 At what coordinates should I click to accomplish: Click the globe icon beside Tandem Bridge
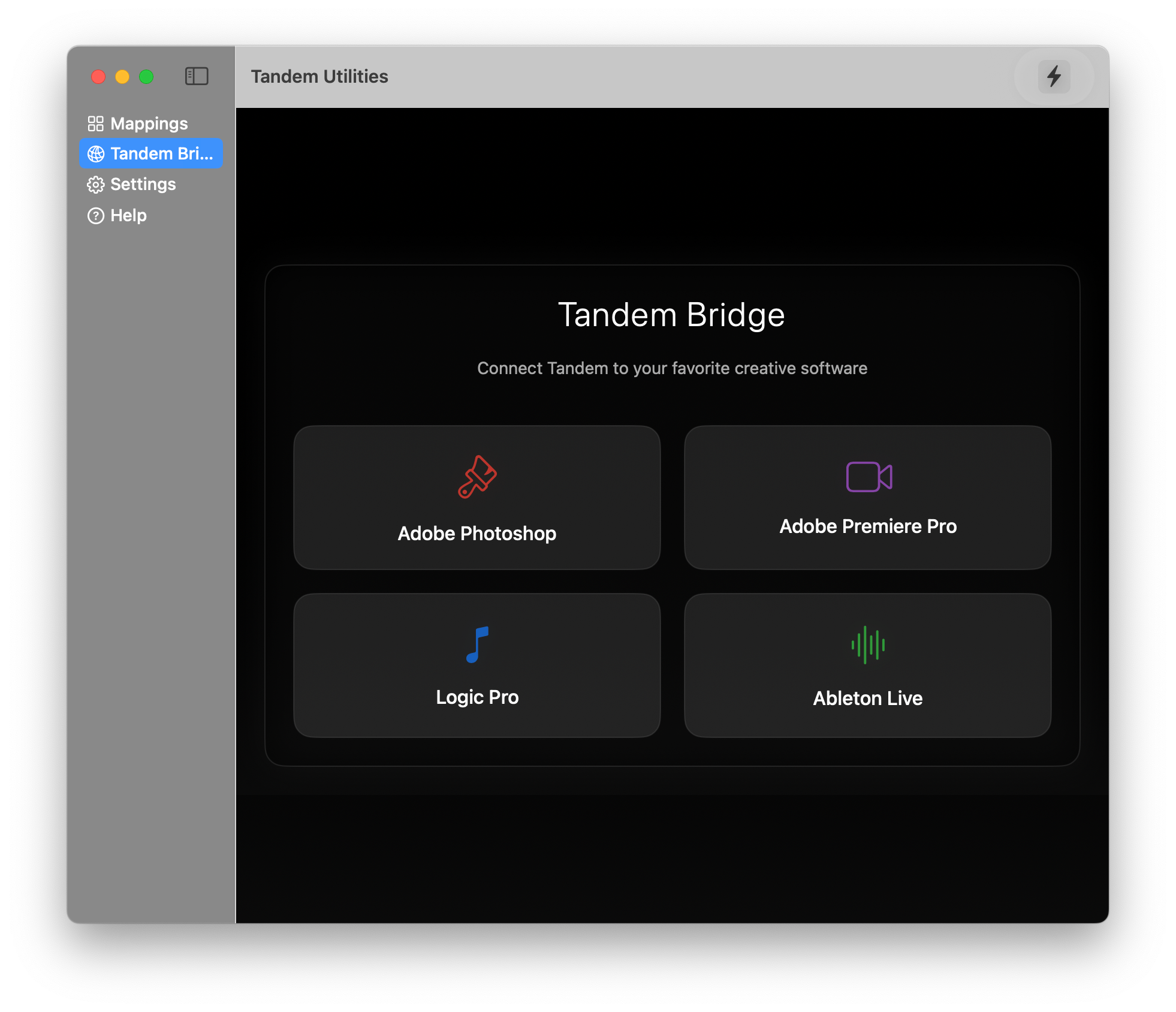pyautogui.click(x=95, y=154)
